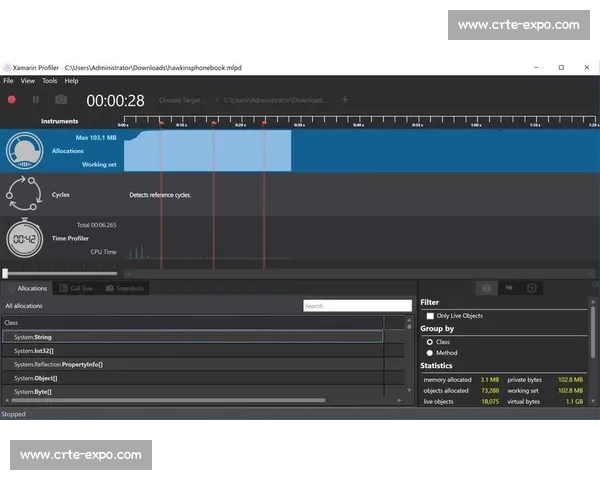Screen dimensions: 600x480
Task: Select the Time Profiler stopwatch icon
Action: (24, 238)
